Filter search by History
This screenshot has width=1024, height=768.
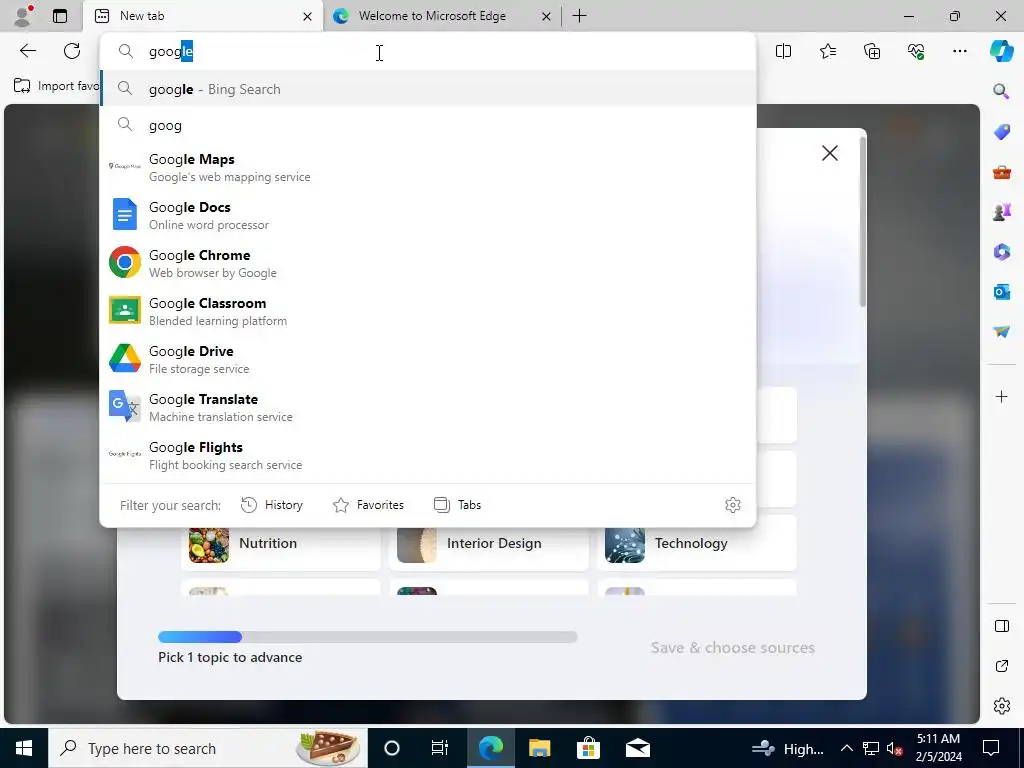272,505
